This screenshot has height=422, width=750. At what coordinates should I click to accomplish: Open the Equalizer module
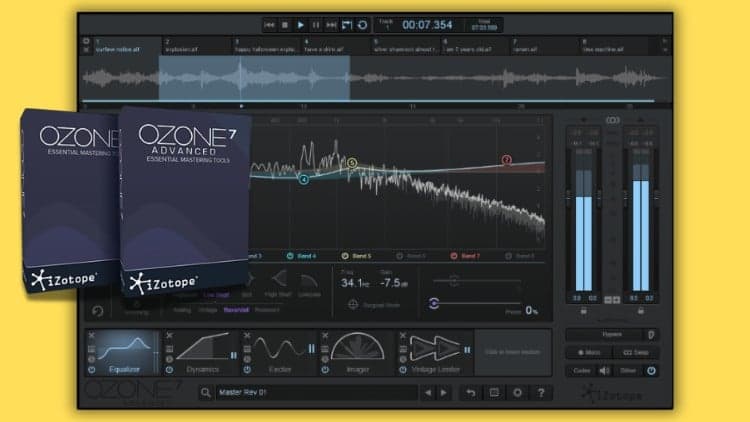123,352
